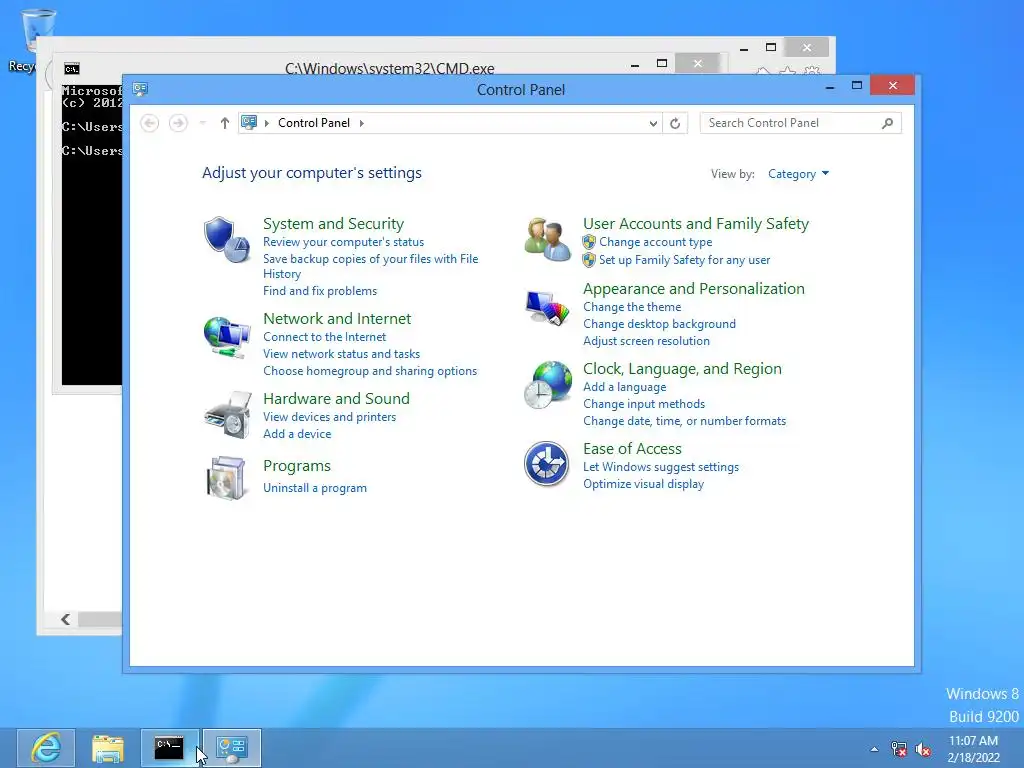Click Save backup copies with File History
The image size is (1024, 768).
coord(370,266)
